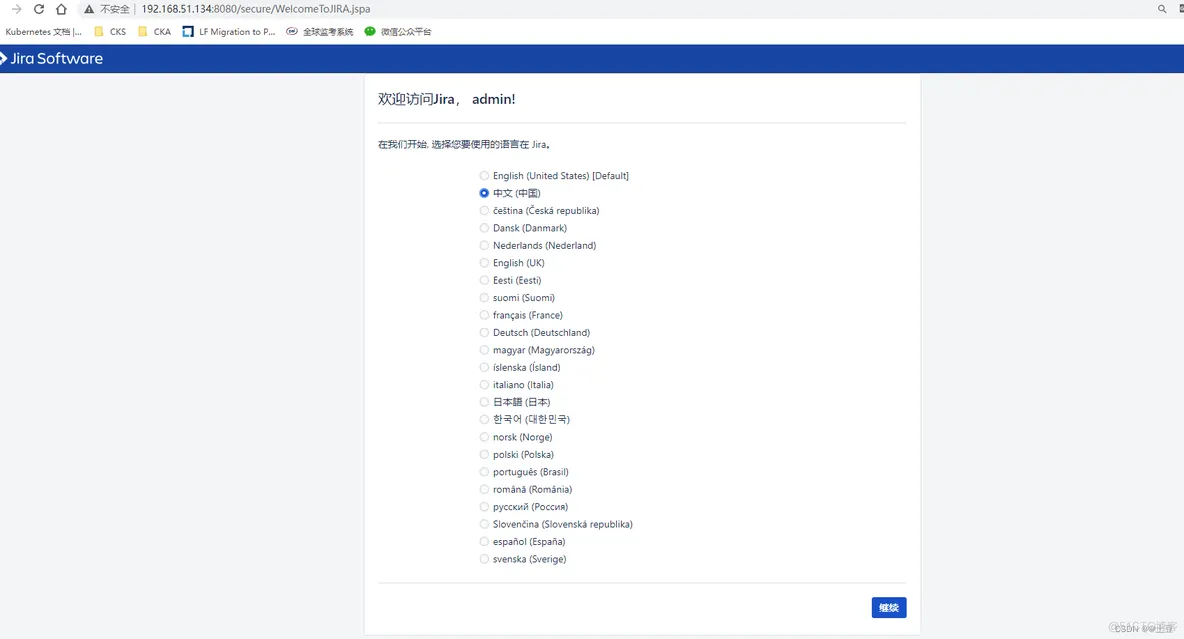Screen dimensions: 1184x639
Task: Select español (España) radio button
Action: click(484, 542)
